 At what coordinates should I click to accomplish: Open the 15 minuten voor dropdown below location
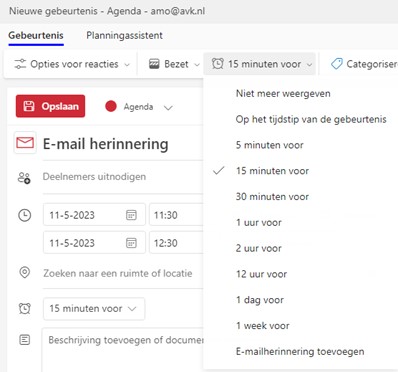coord(94,309)
